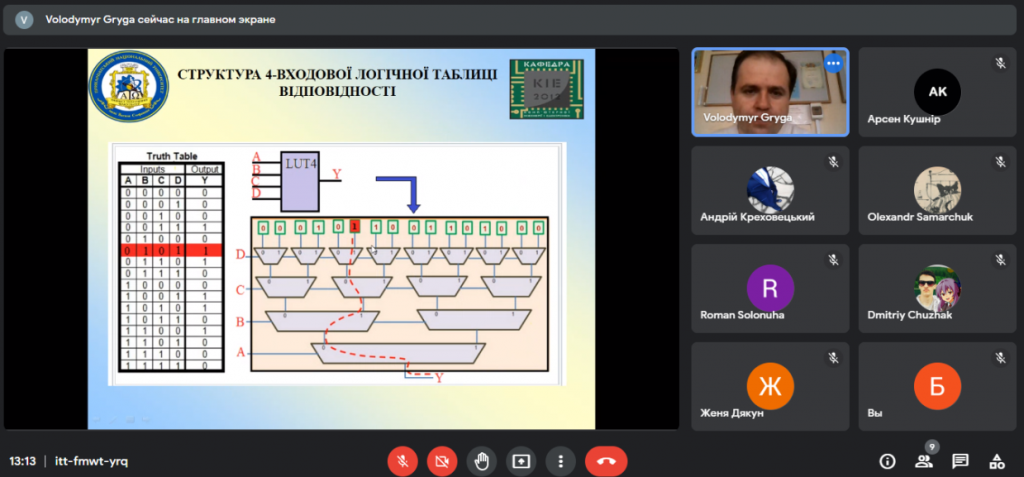
Task: Unmute microphone in bottom call controls
Action: point(403,461)
